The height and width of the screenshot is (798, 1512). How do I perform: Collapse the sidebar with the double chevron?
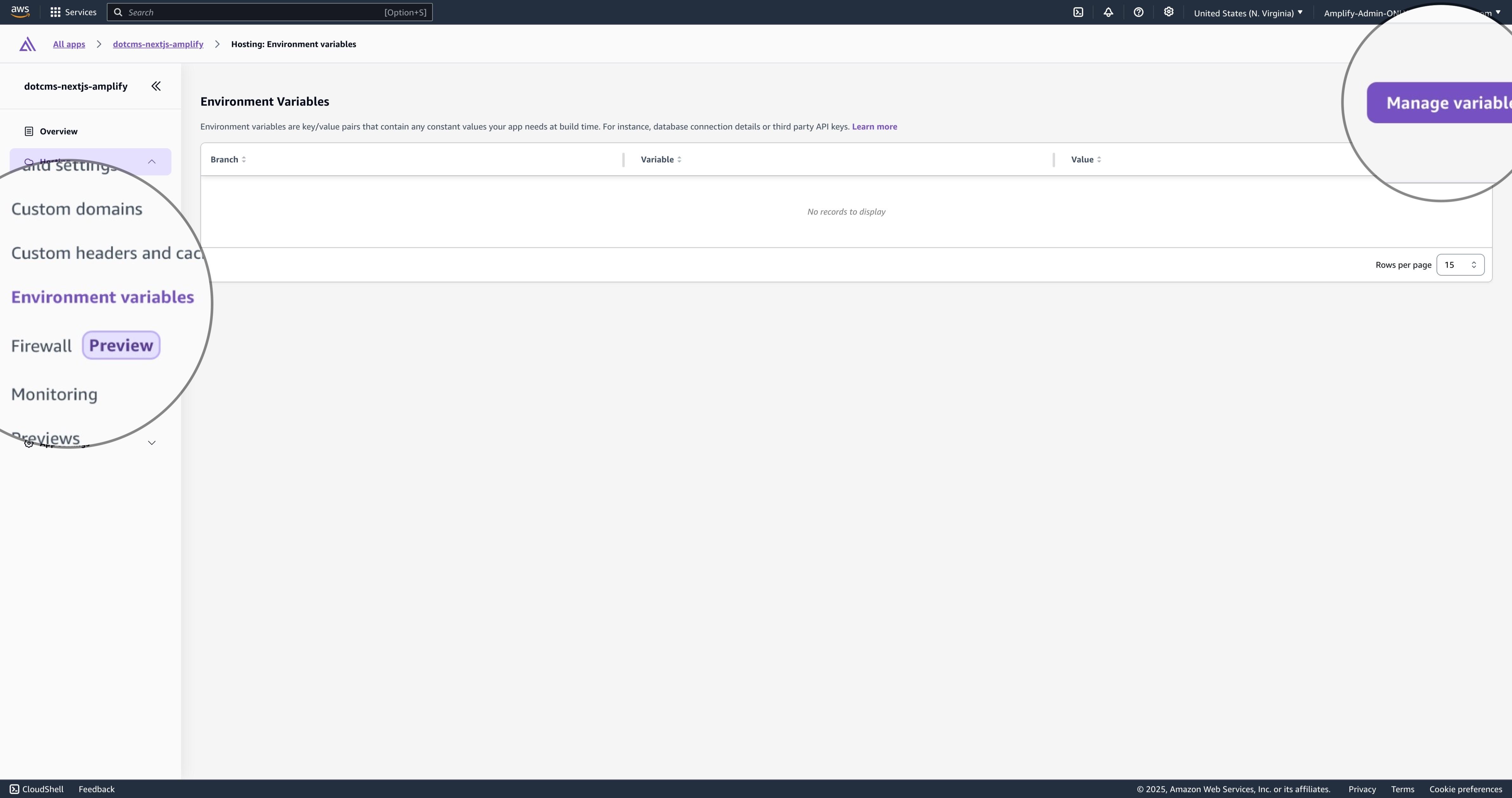155,86
